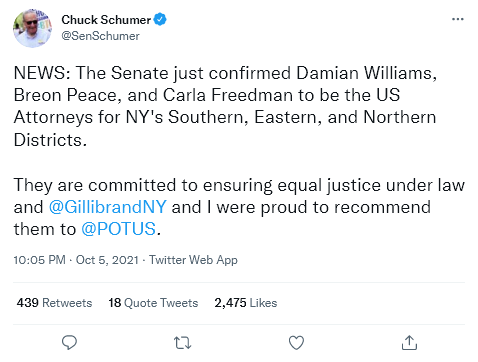Click the Oct 5, 2021 date

pyautogui.click(x=107, y=260)
